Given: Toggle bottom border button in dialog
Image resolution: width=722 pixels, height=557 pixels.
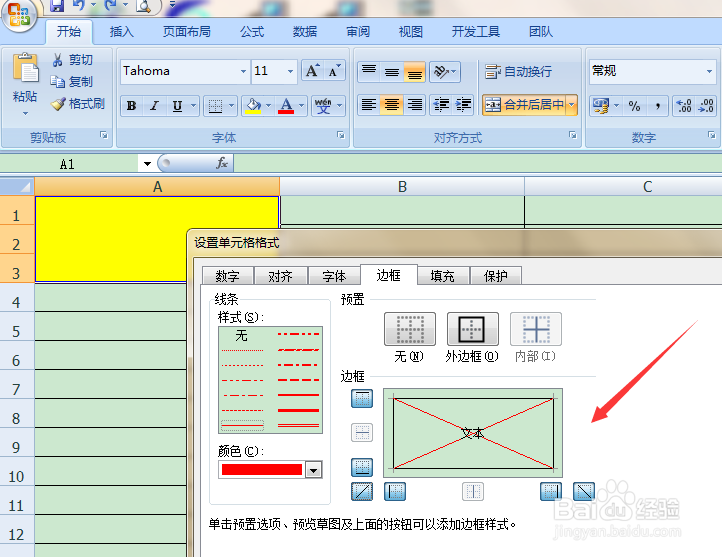Looking at the screenshot, I should (362, 467).
